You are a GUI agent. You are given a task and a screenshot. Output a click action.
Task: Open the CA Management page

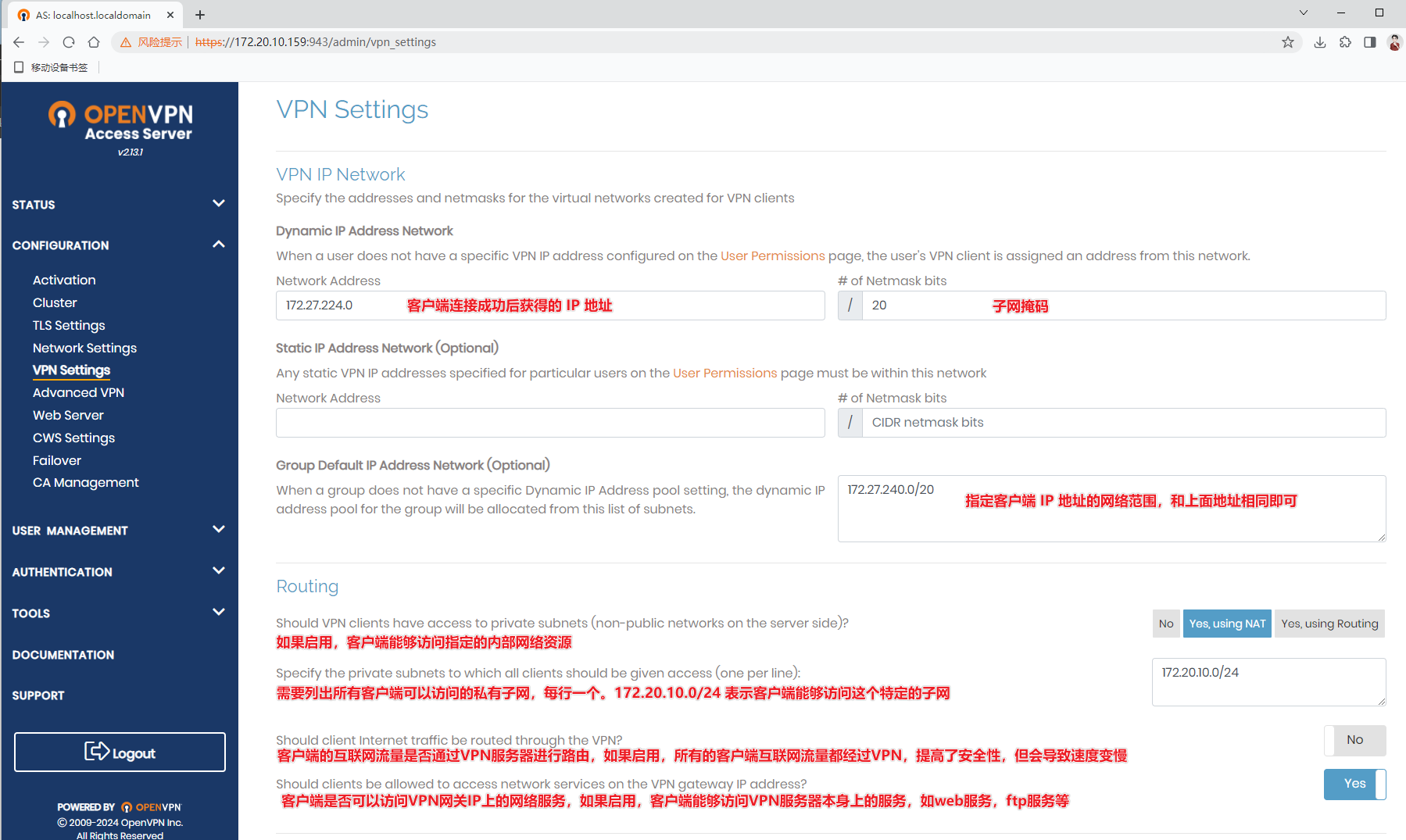tap(86, 482)
